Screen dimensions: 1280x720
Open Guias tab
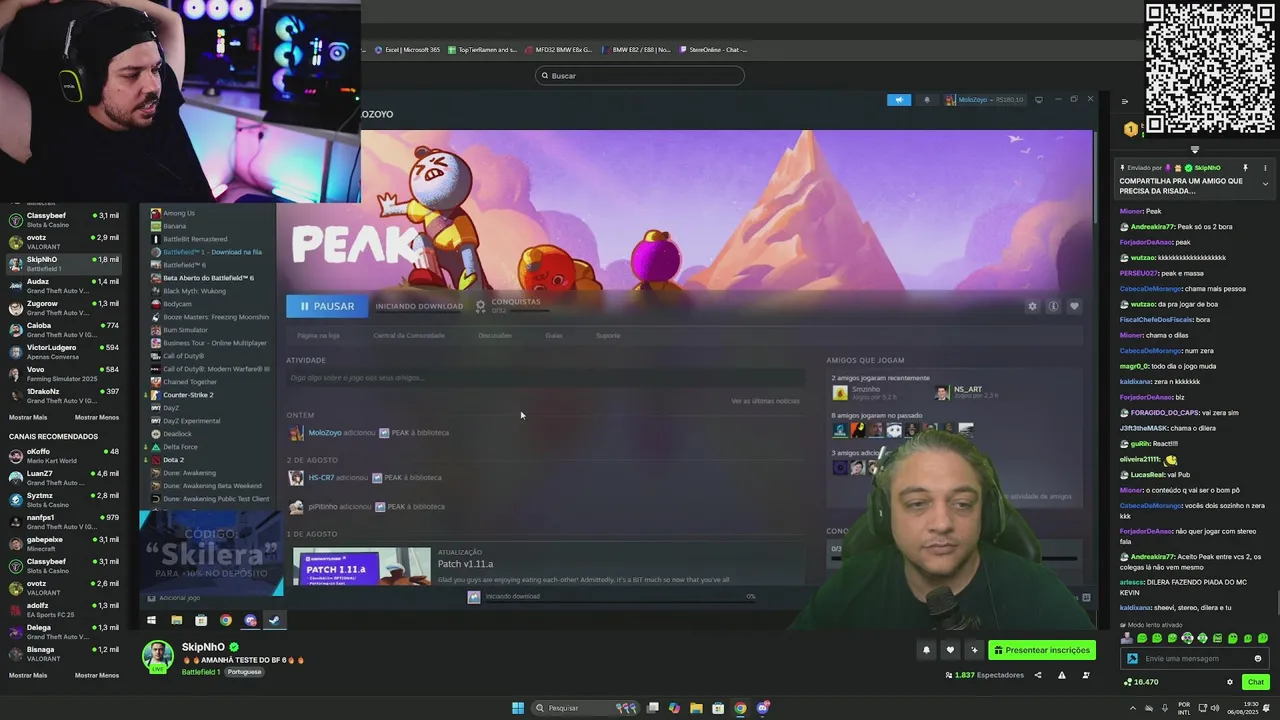coord(554,335)
